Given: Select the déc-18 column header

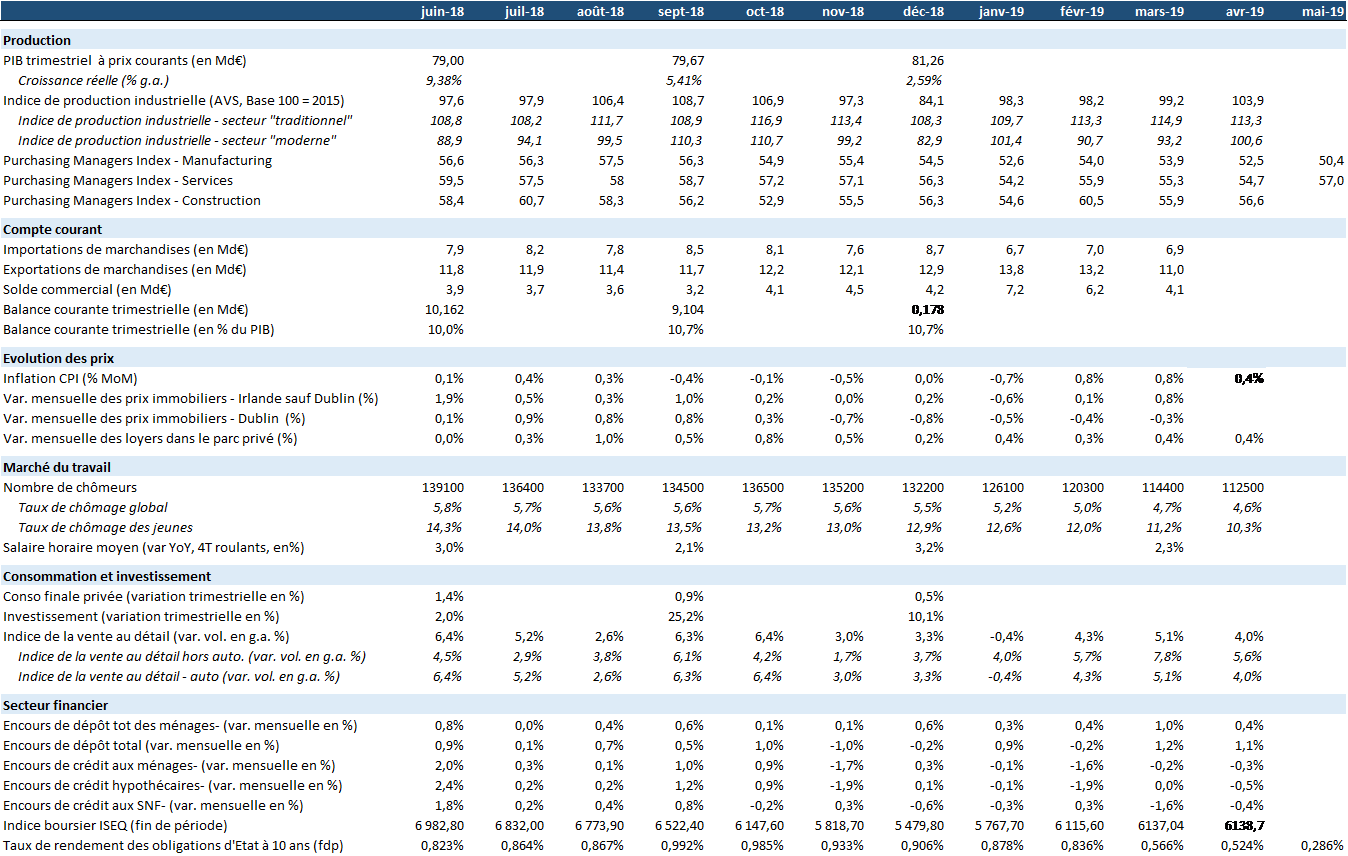Looking at the screenshot, I should (x=924, y=11).
